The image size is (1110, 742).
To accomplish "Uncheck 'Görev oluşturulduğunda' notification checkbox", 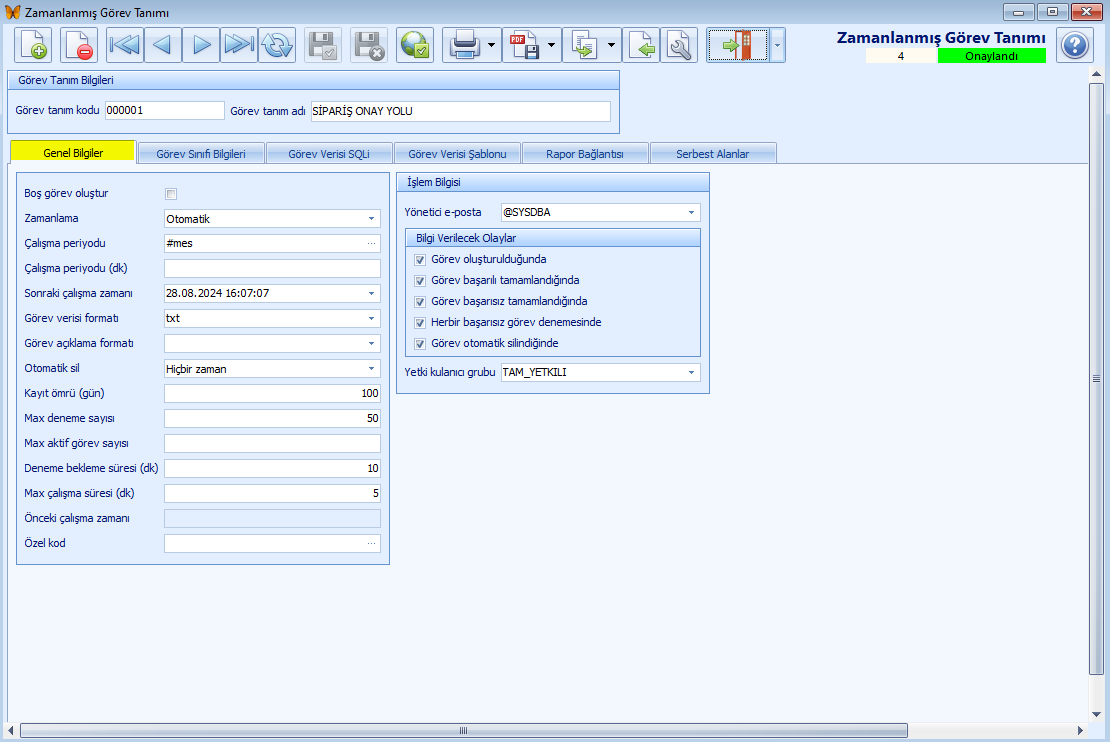I will 420,260.
